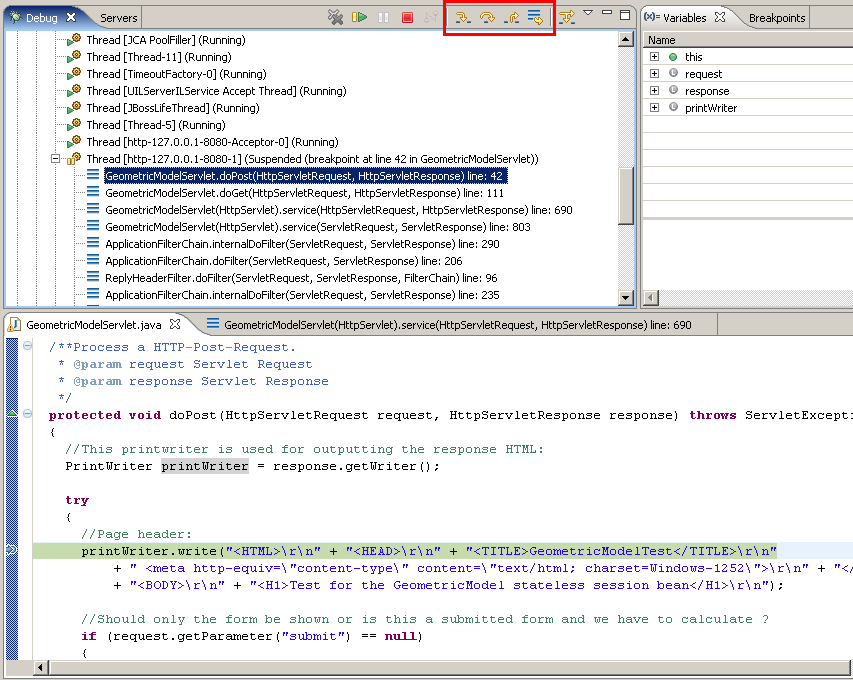The width and height of the screenshot is (853, 680).
Task: Select Thread [Thread-11] (Running)
Action: pos(159,57)
